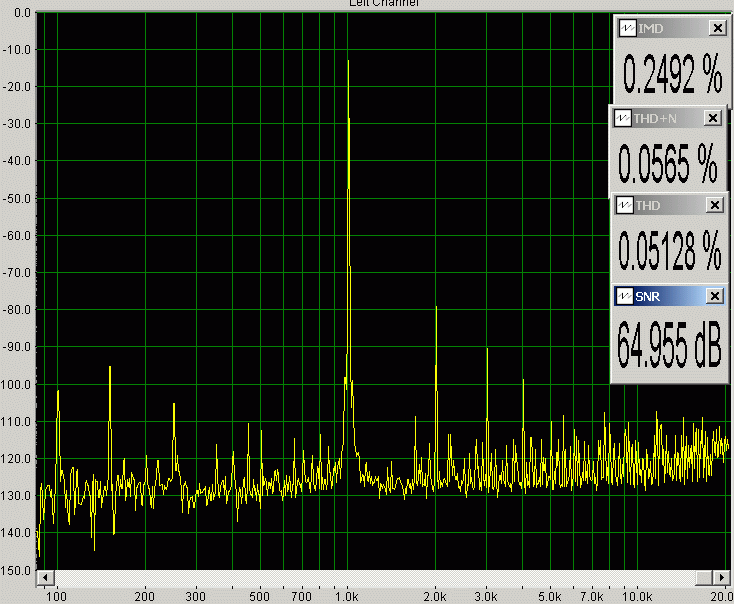Click the -60.0 amplitude axis label
The width and height of the screenshot is (734, 604).
click(17, 236)
